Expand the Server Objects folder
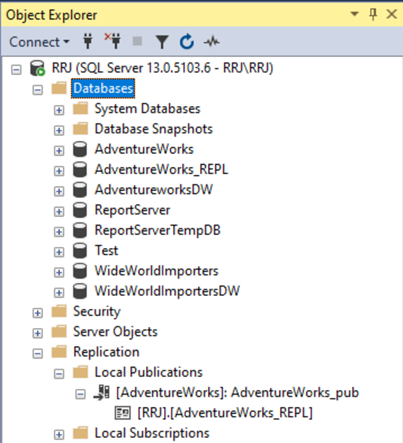Screen dimensions: 403x443 pyautogui.click(x=38, y=333)
